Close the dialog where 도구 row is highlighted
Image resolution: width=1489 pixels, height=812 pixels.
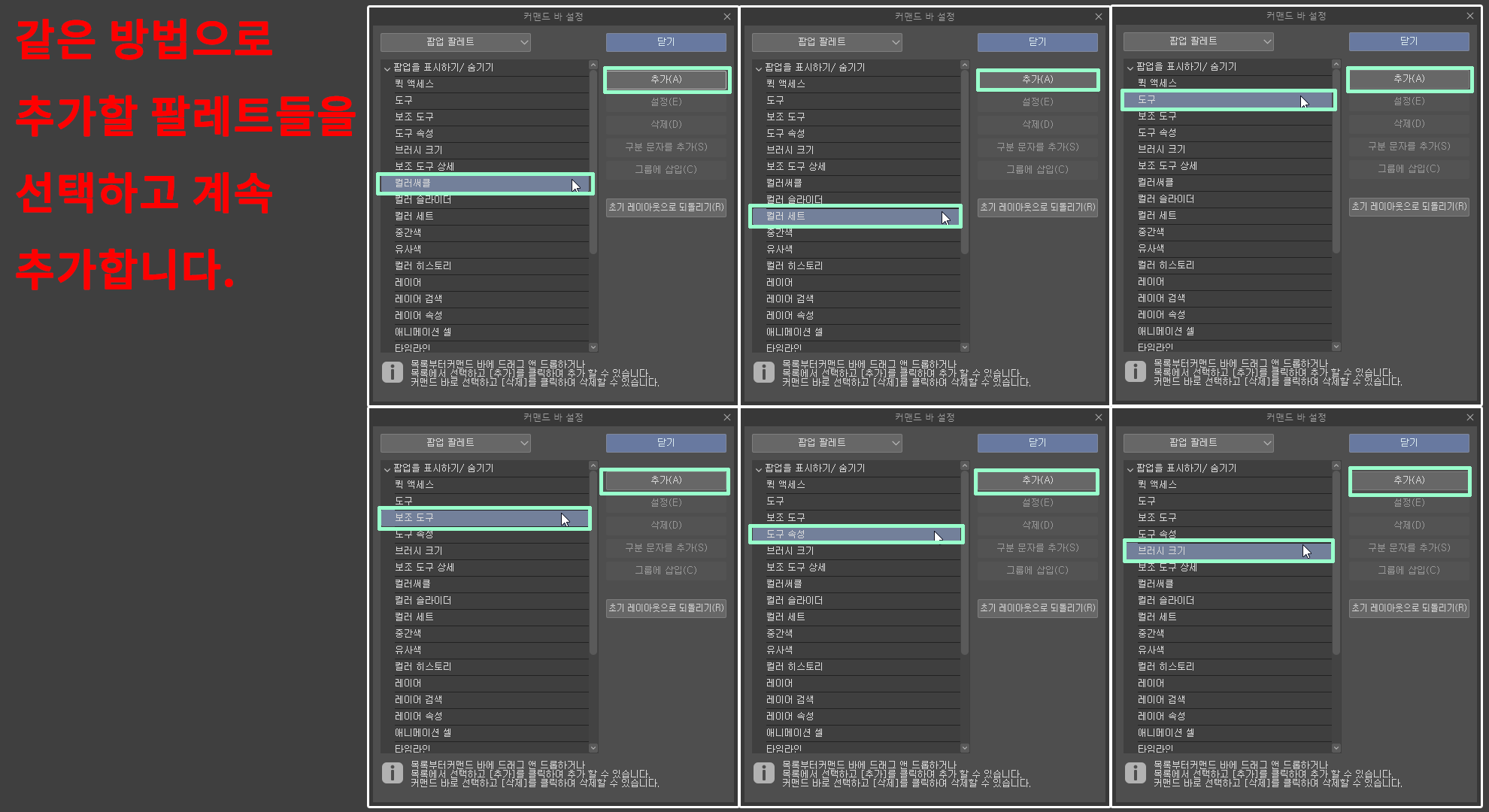[1469, 16]
